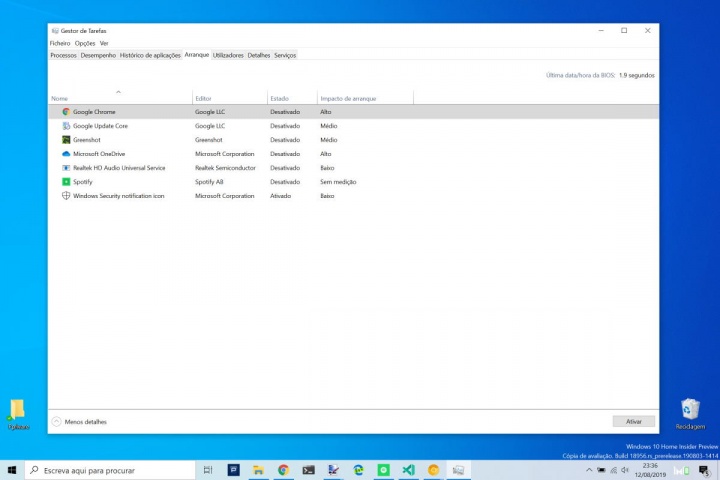This screenshot has width=720, height=480.
Task: Open Microsoft Edge from the taskbar
Action: click(x=358, y=470)
